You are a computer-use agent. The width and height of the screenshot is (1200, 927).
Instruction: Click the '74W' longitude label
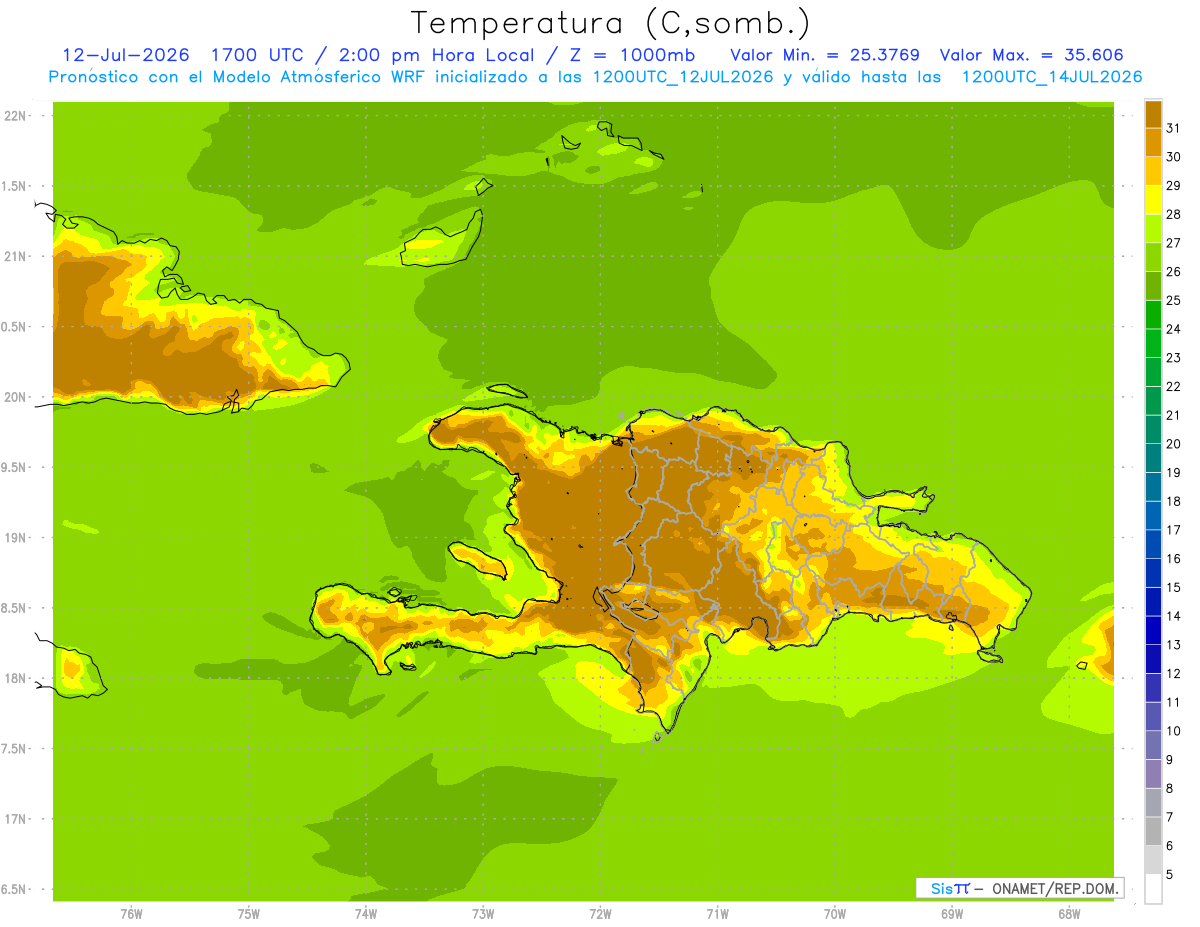(366, 914)
